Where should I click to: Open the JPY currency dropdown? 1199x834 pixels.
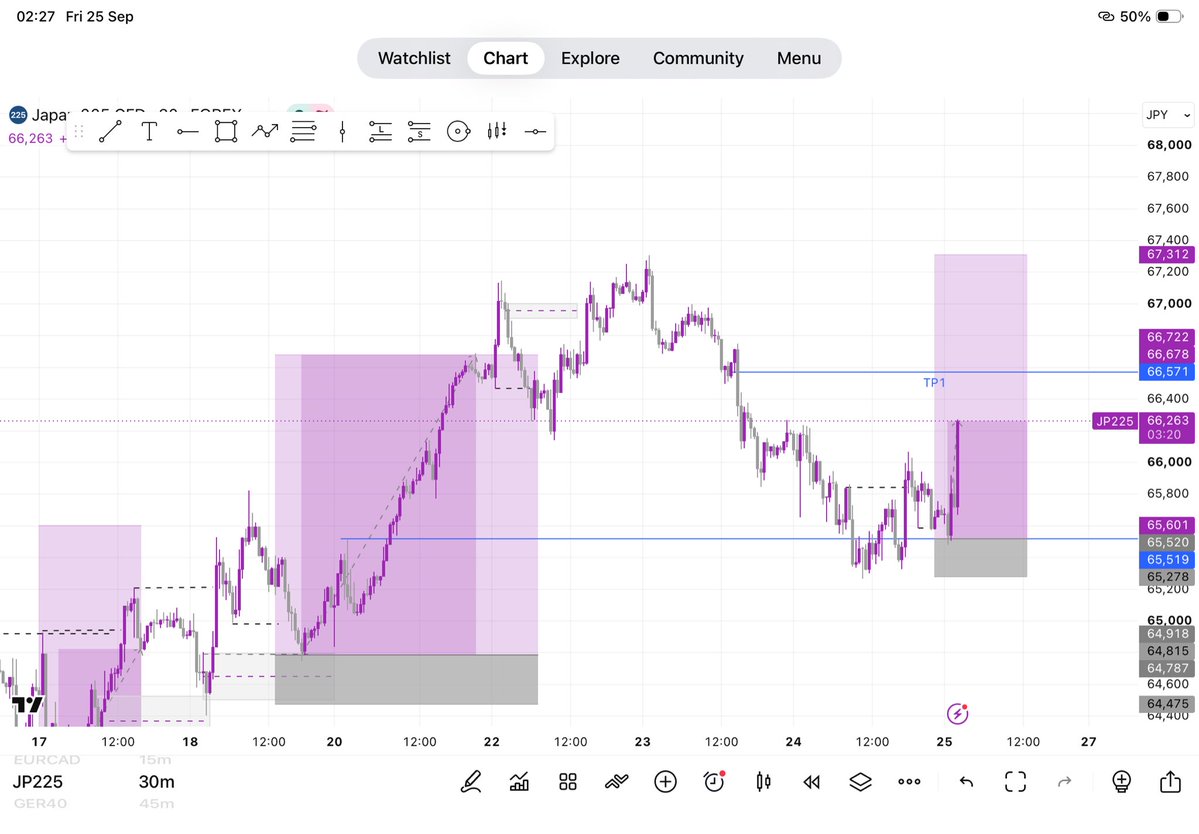click(x=1168, y=115)
